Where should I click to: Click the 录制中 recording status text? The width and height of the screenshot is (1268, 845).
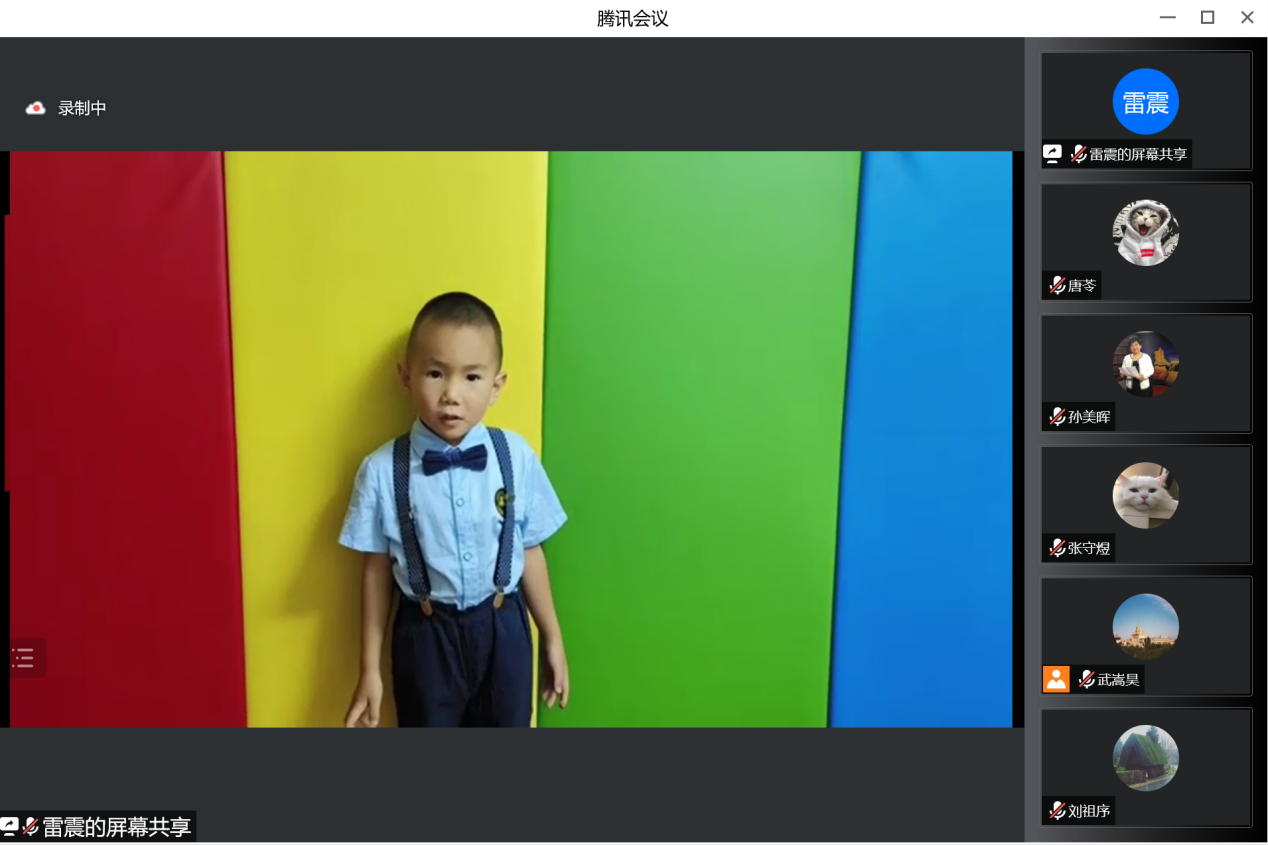[82, 108]
